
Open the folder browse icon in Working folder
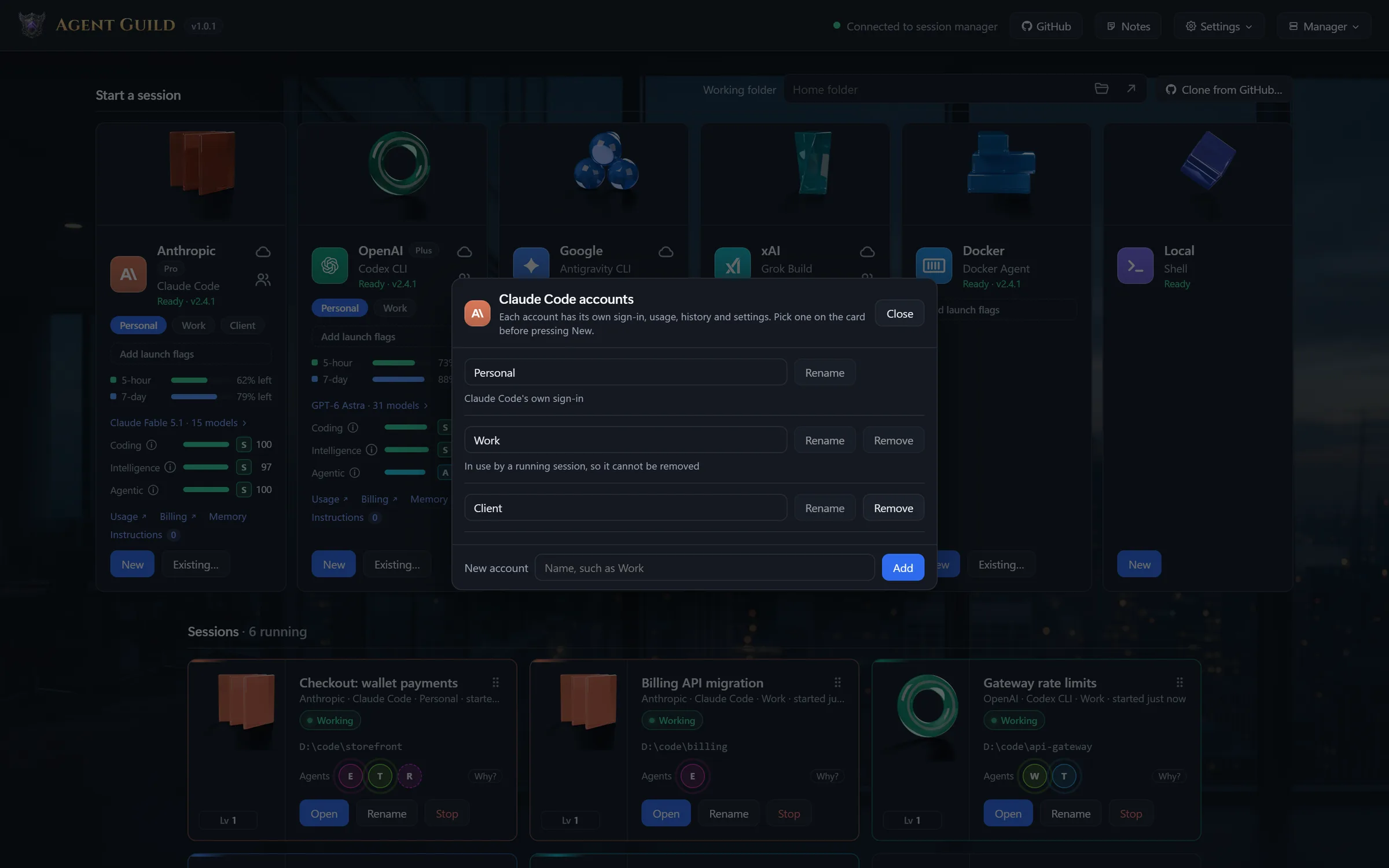1101,89
